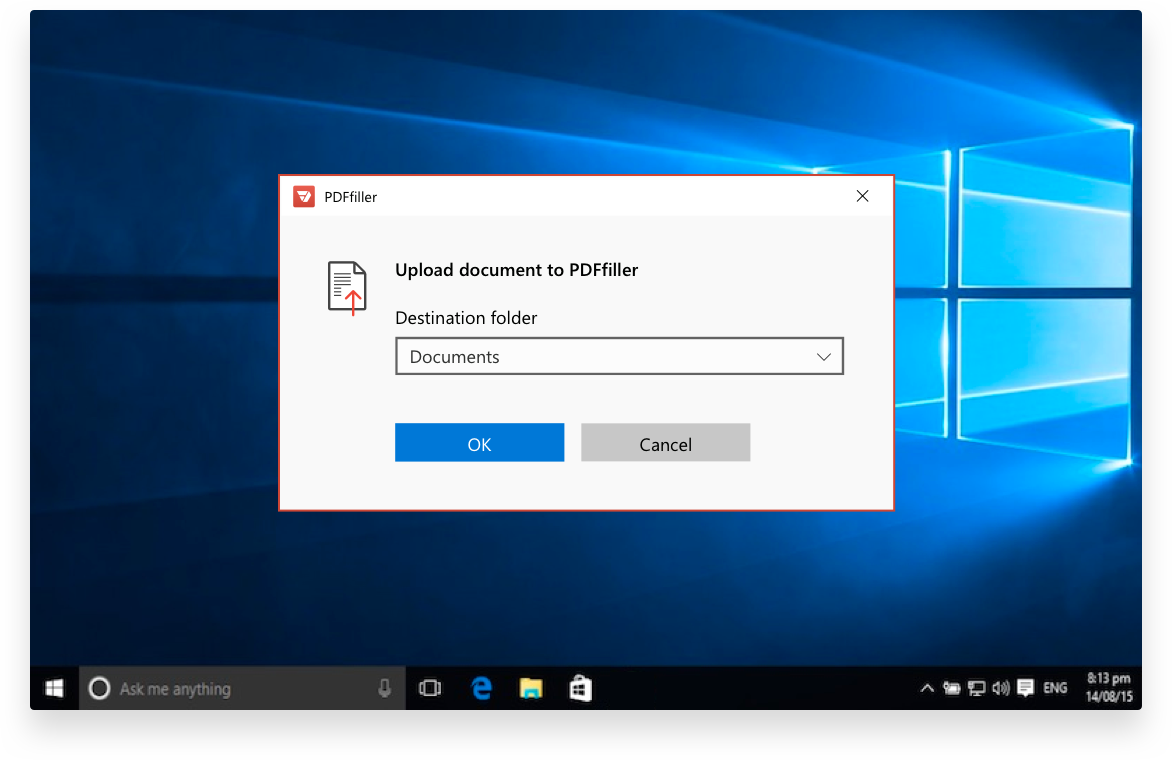Click the Cortana circle icon
Screen dimensions: 1172x760
coord(99,688)
